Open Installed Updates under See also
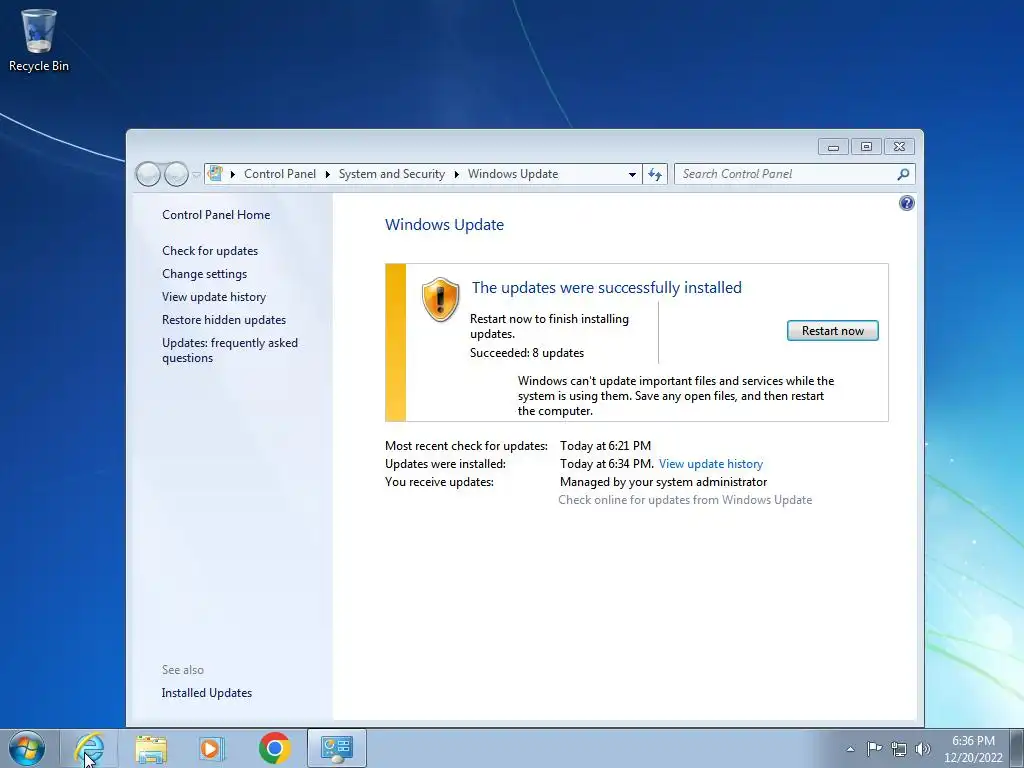The width and height of the screenshot is (1024, 768). pos(206,693)
